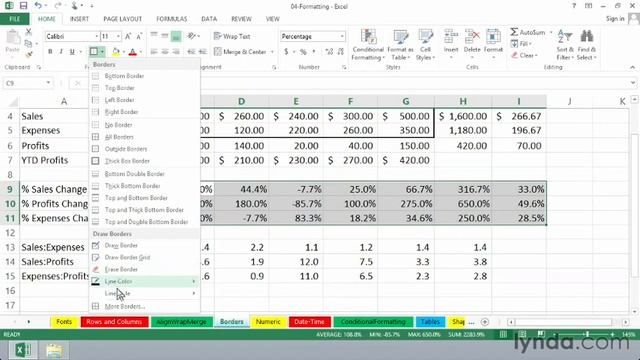Toggle Italic formatting
The width and height of the screenshot is (640, 360).
pyautogui.click(x=61, y=51)
